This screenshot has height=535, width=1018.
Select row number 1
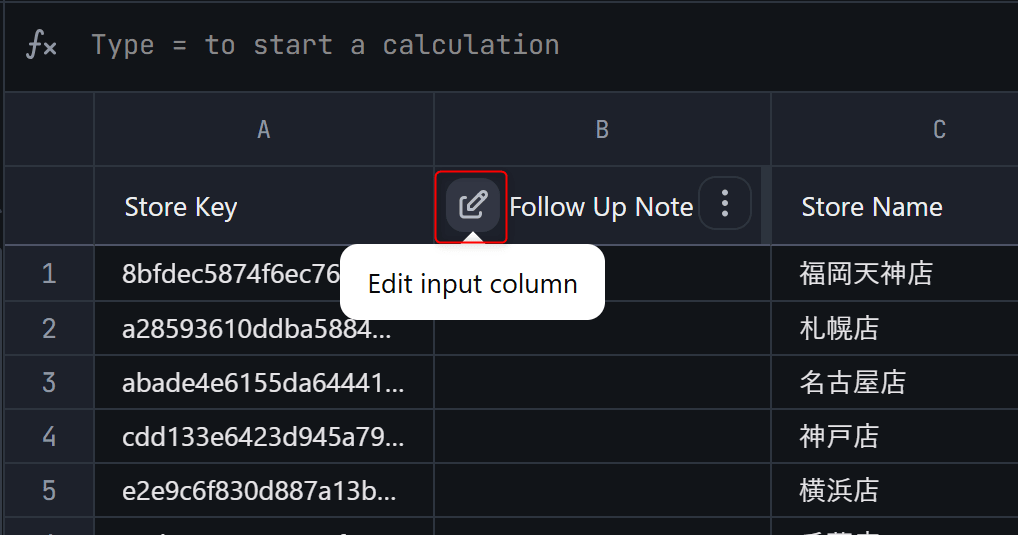[49, 273]
